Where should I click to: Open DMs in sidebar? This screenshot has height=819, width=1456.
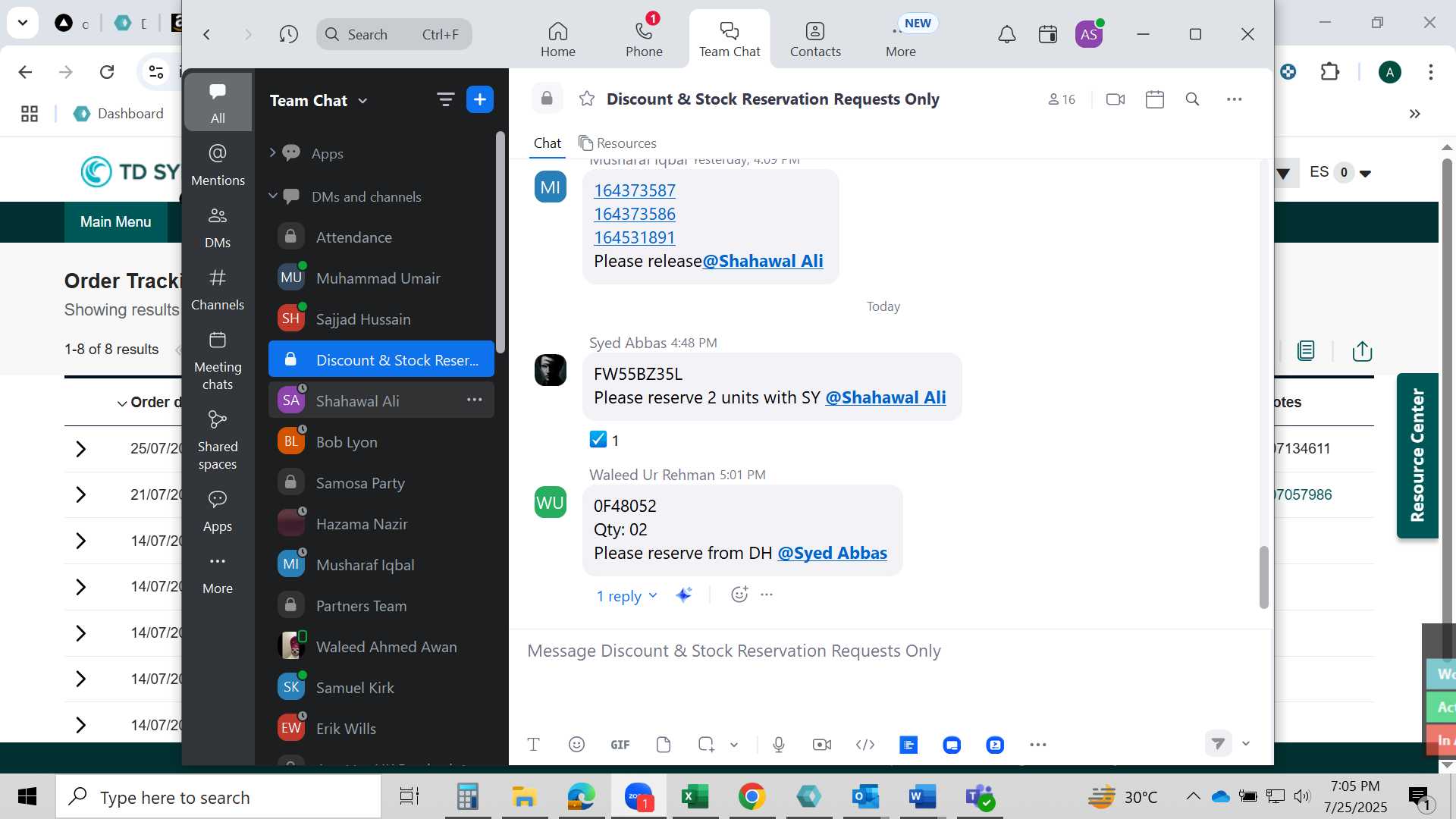pos(218,227)
